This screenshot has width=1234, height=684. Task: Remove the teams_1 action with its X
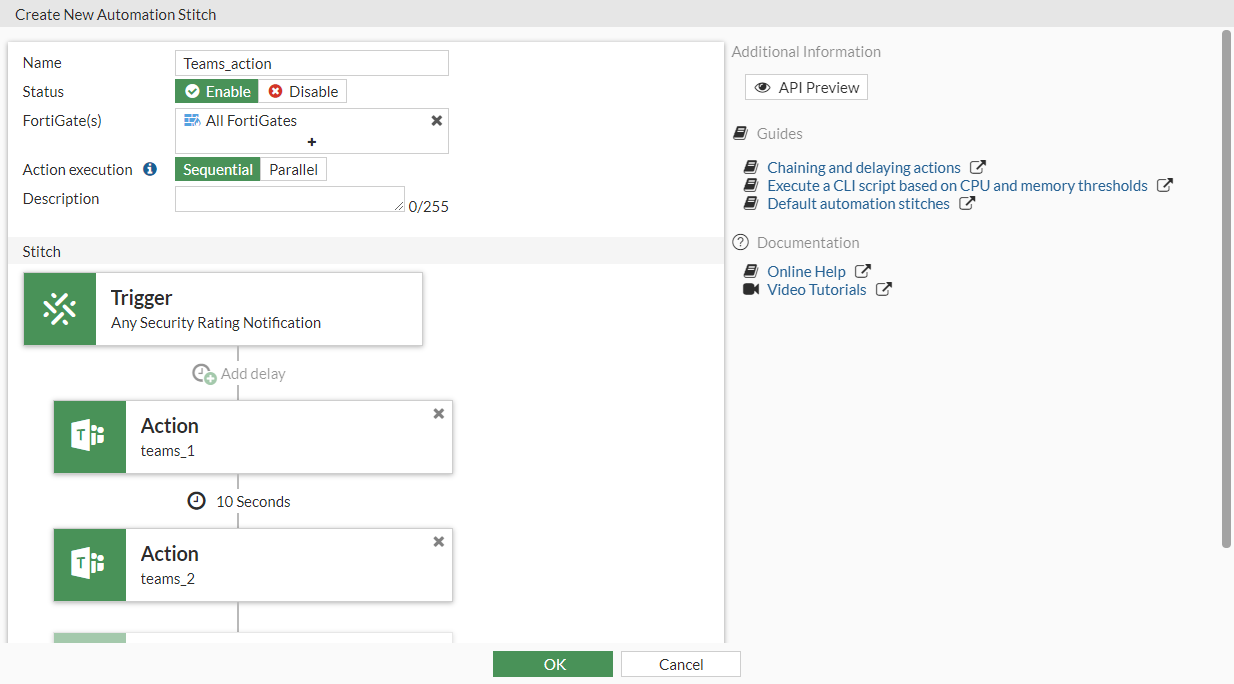pyautogui.click(x=438, y=414)
